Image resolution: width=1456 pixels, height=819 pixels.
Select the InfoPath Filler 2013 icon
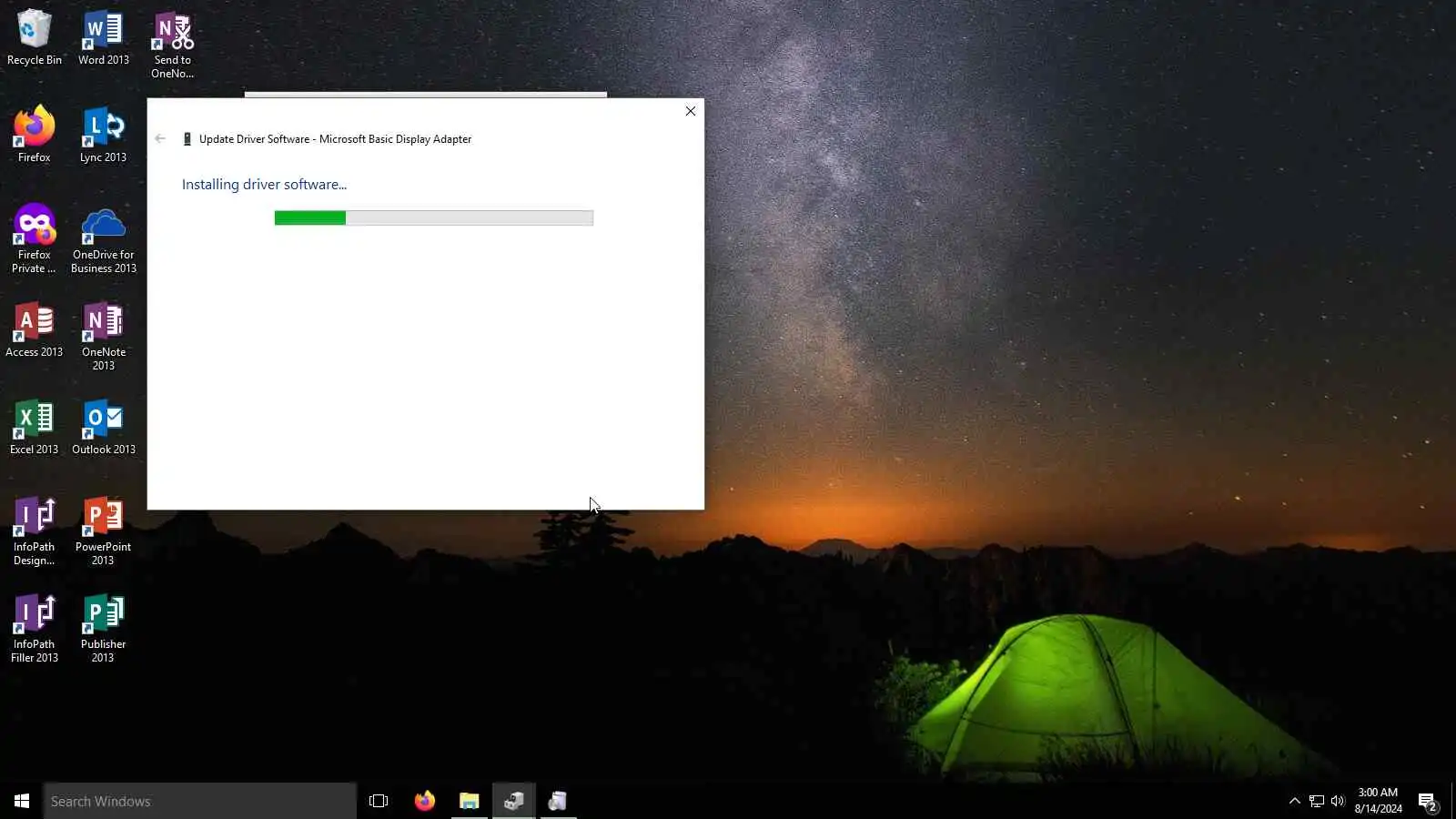click(x=34, y=629)
